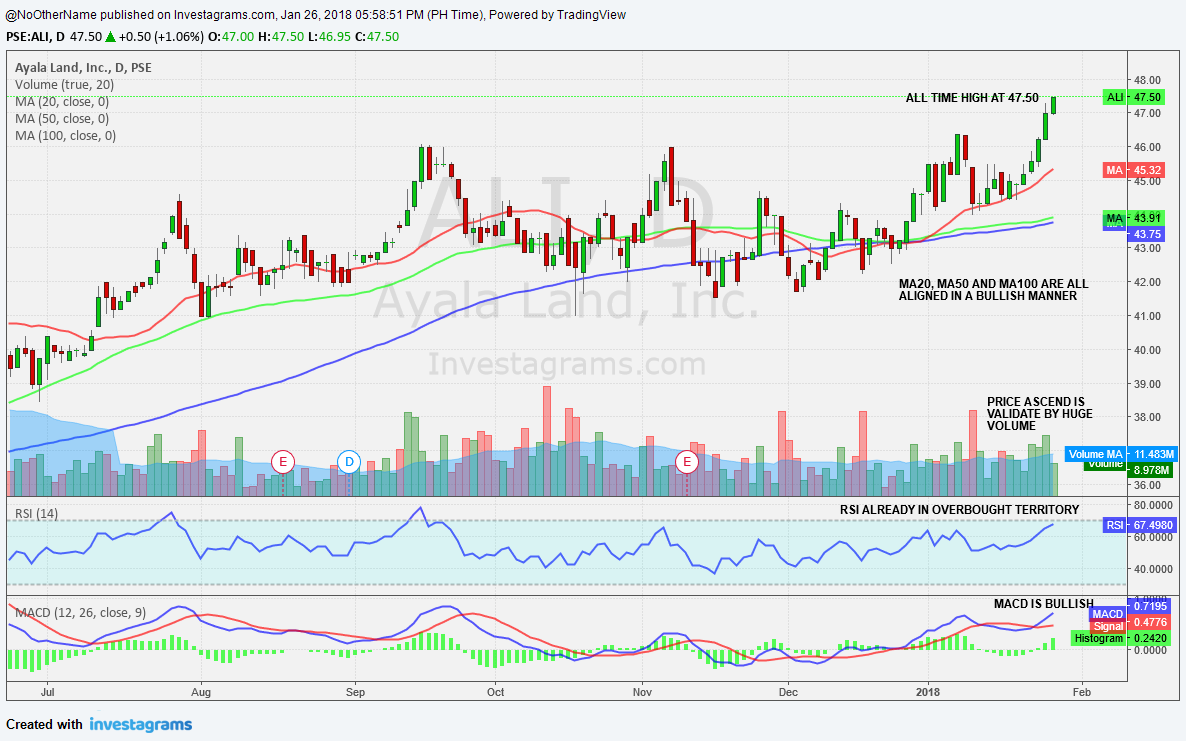Click the Nov label on the time axis
This screenshot has height=741, width=1186.
coord(642,692)
